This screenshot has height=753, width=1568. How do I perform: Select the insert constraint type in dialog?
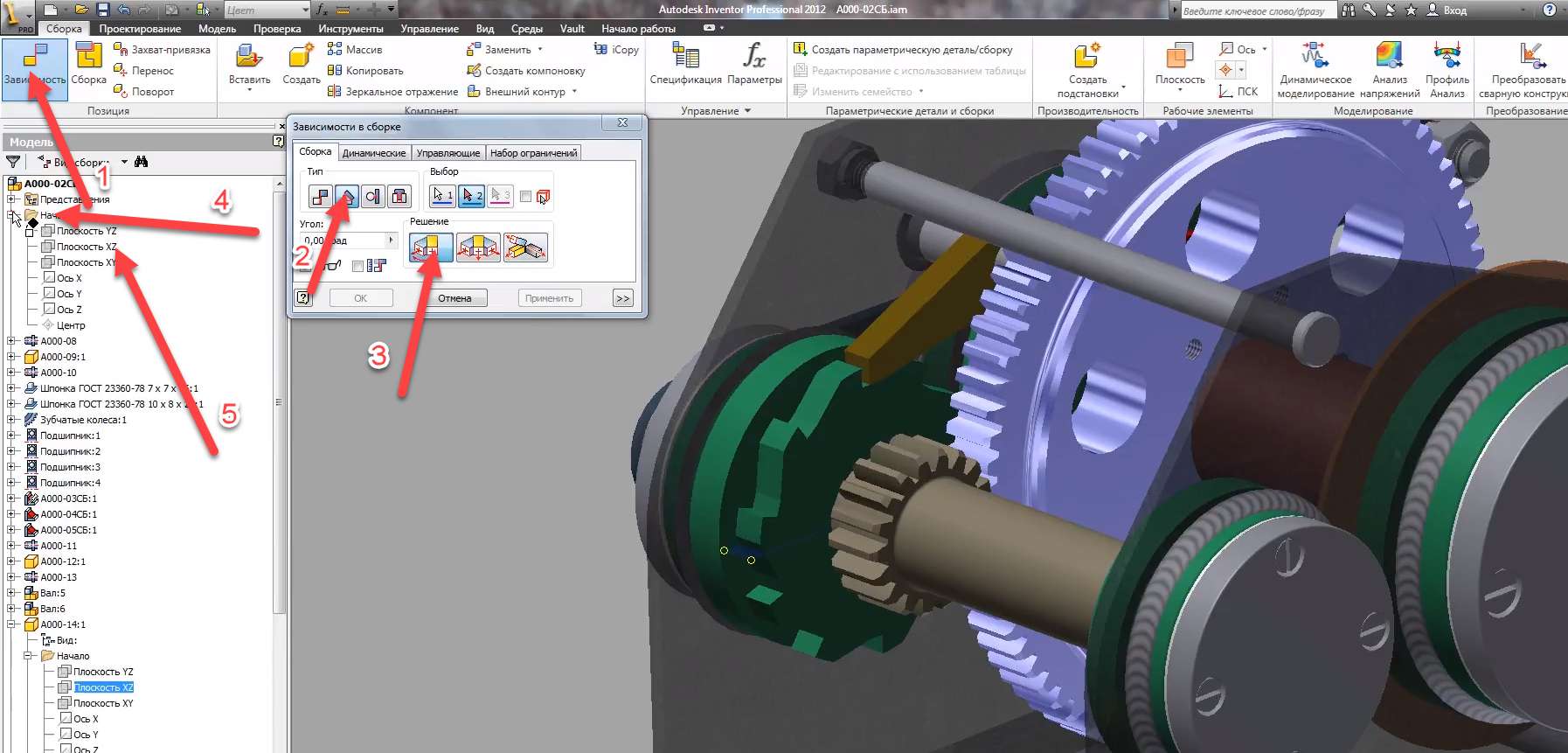point(399,197)
